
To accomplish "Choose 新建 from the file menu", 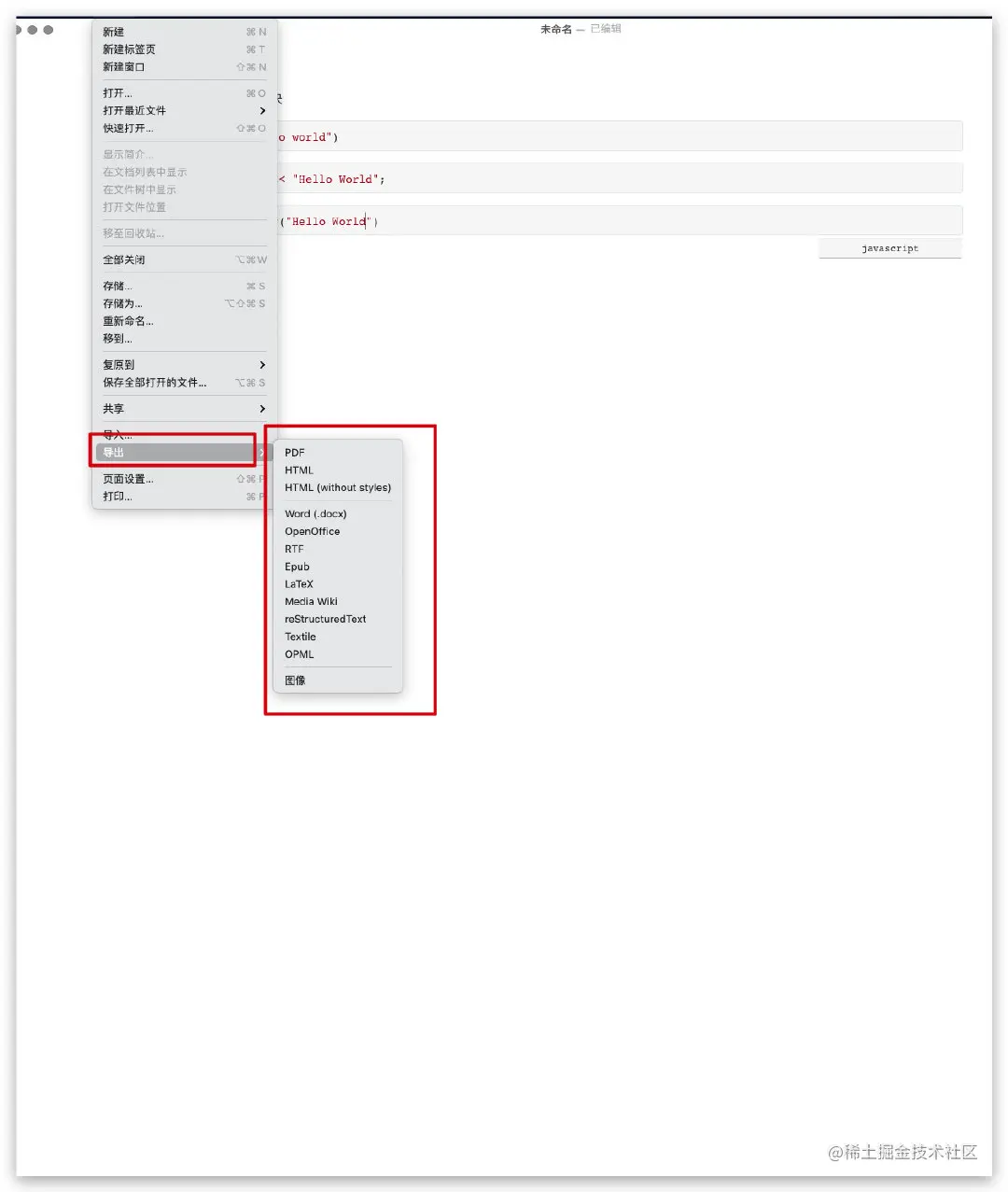I will [x=184, y=32].
